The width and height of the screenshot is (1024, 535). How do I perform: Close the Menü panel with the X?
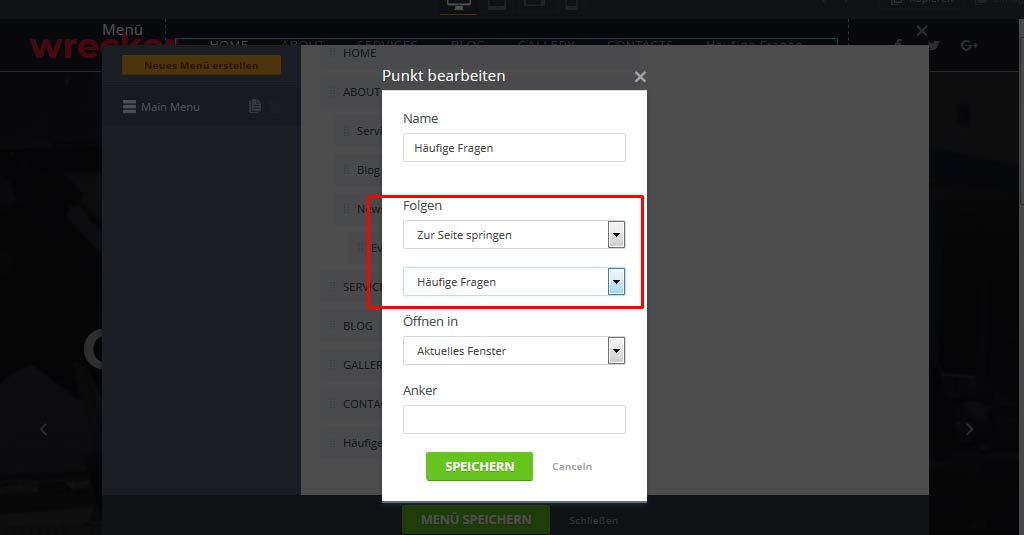922,32
